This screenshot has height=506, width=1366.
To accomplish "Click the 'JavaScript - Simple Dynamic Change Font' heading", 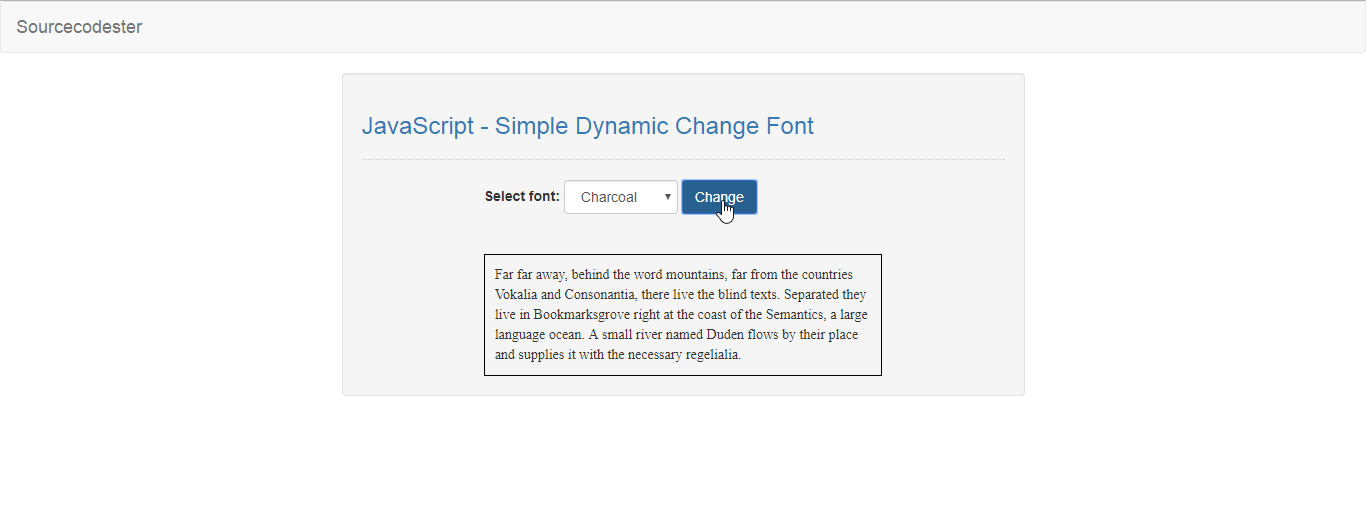I will [587, 126].
